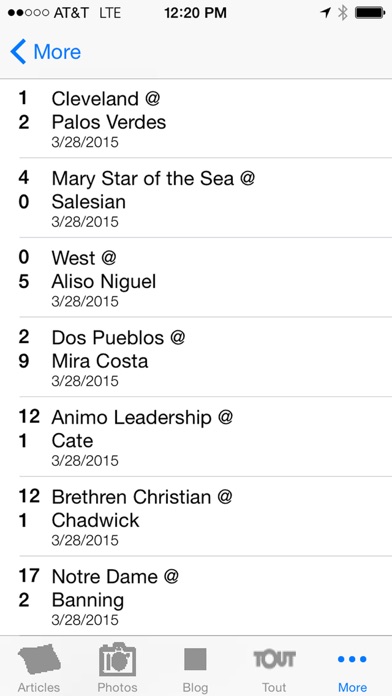Open the Photos camera icon
This screenshot has height=696, width=392.
point(117,659)
